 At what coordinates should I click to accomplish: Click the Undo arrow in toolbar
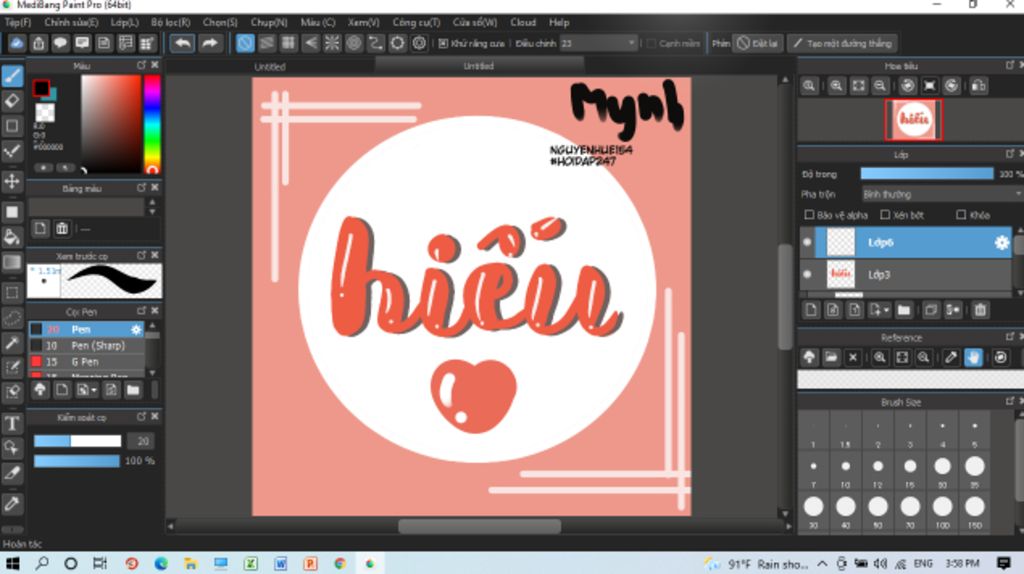(183, 44)
